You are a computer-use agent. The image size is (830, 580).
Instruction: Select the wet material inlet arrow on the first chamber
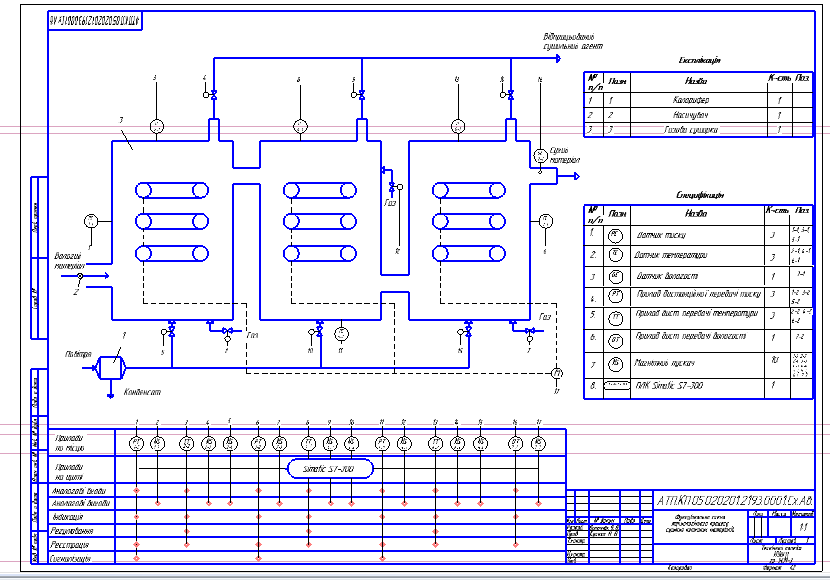coord(86,276)
